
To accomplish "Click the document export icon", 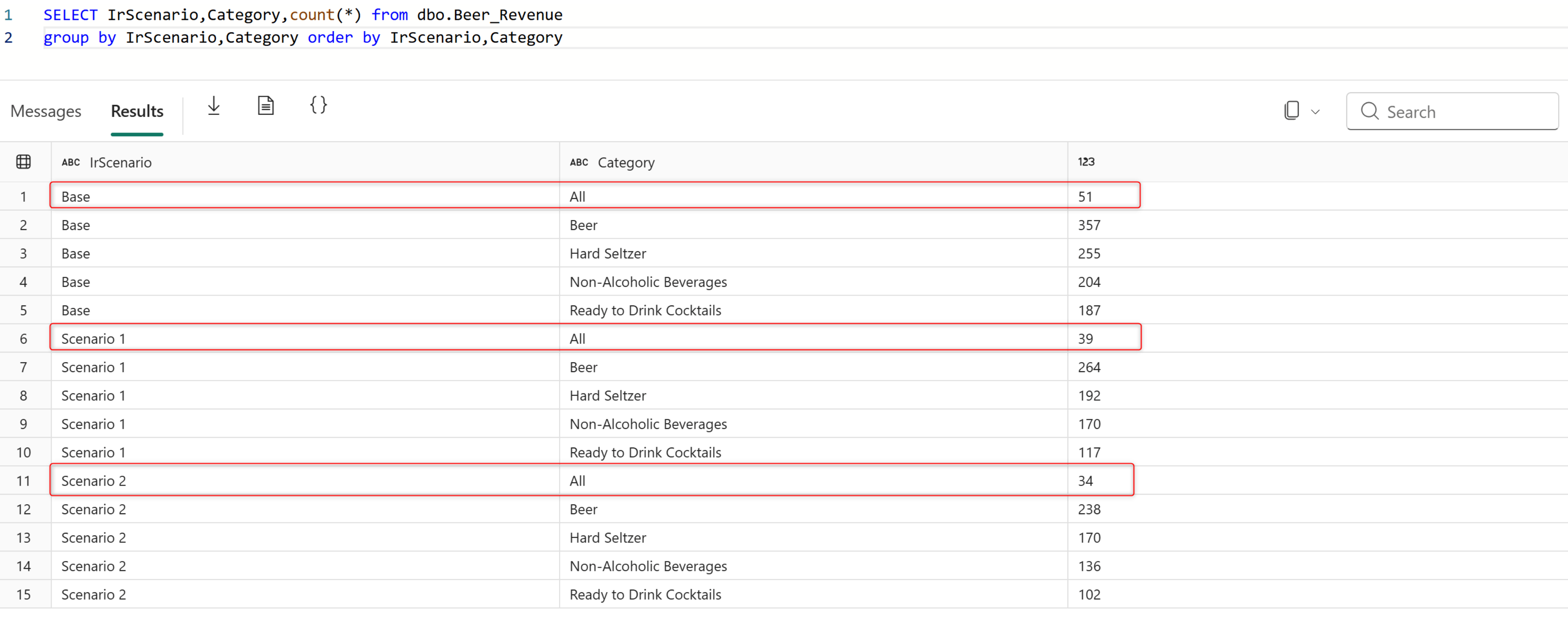I will tap(265, 106).
